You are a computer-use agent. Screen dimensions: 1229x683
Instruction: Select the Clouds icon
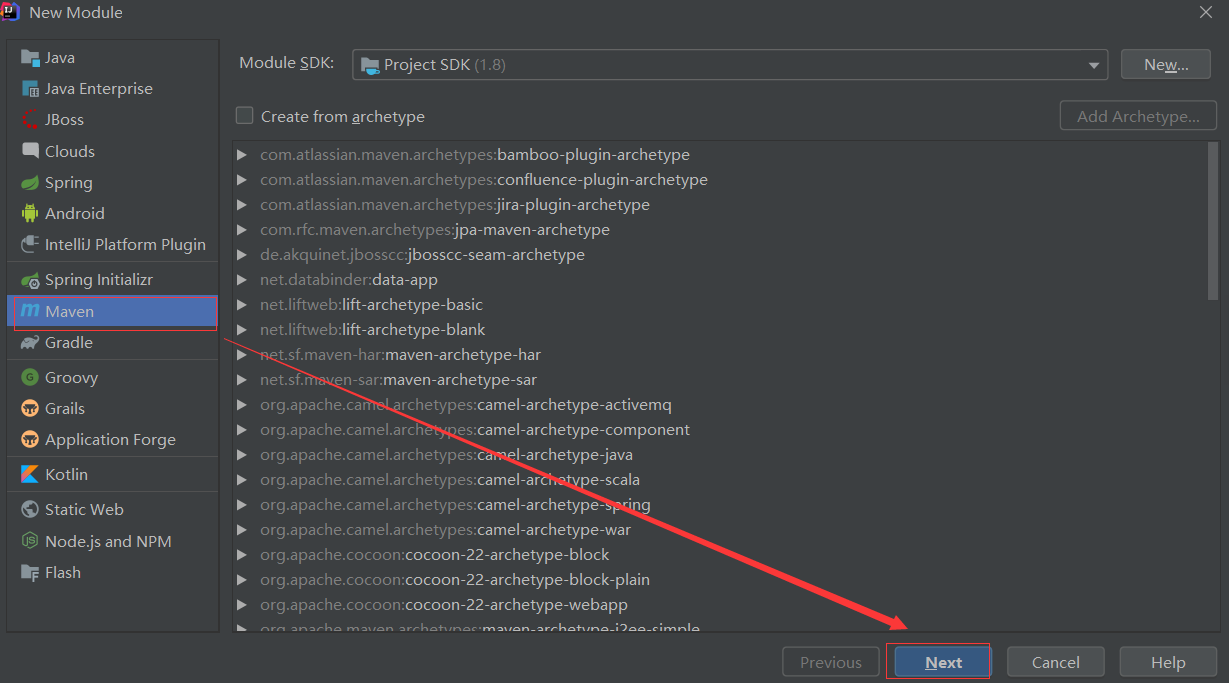[x=29, y=151]
